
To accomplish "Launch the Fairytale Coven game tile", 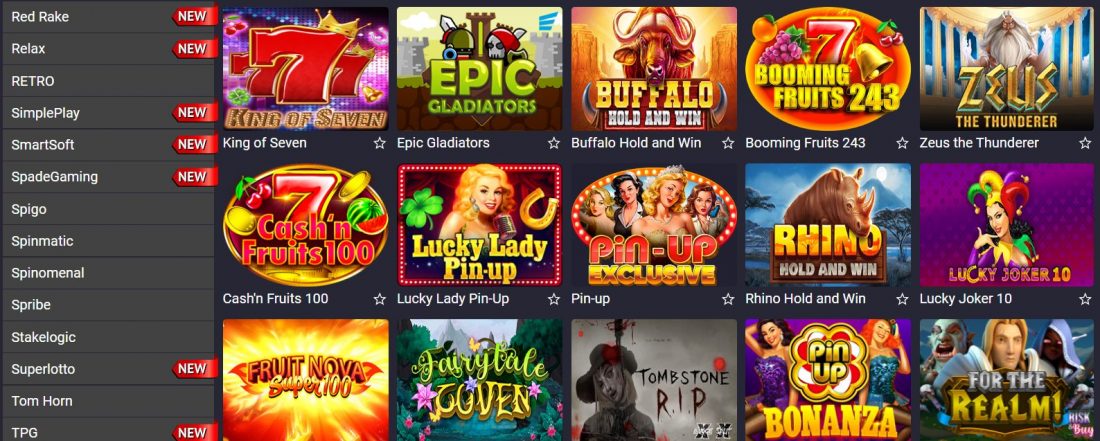I will pos(480,380).
